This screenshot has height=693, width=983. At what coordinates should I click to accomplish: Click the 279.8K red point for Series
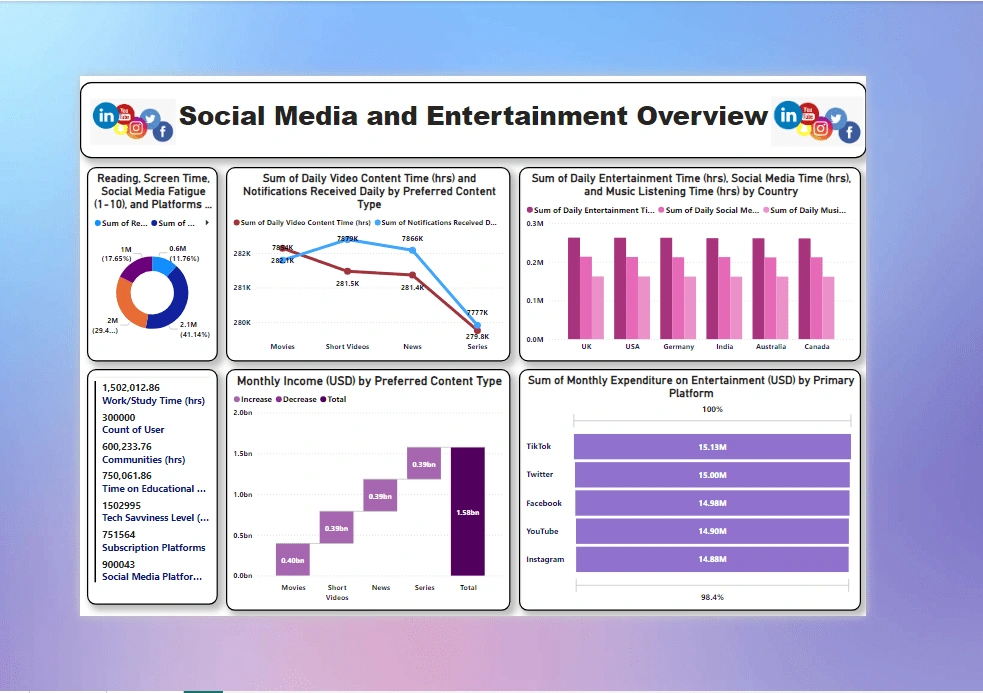(x=477, y=331)
